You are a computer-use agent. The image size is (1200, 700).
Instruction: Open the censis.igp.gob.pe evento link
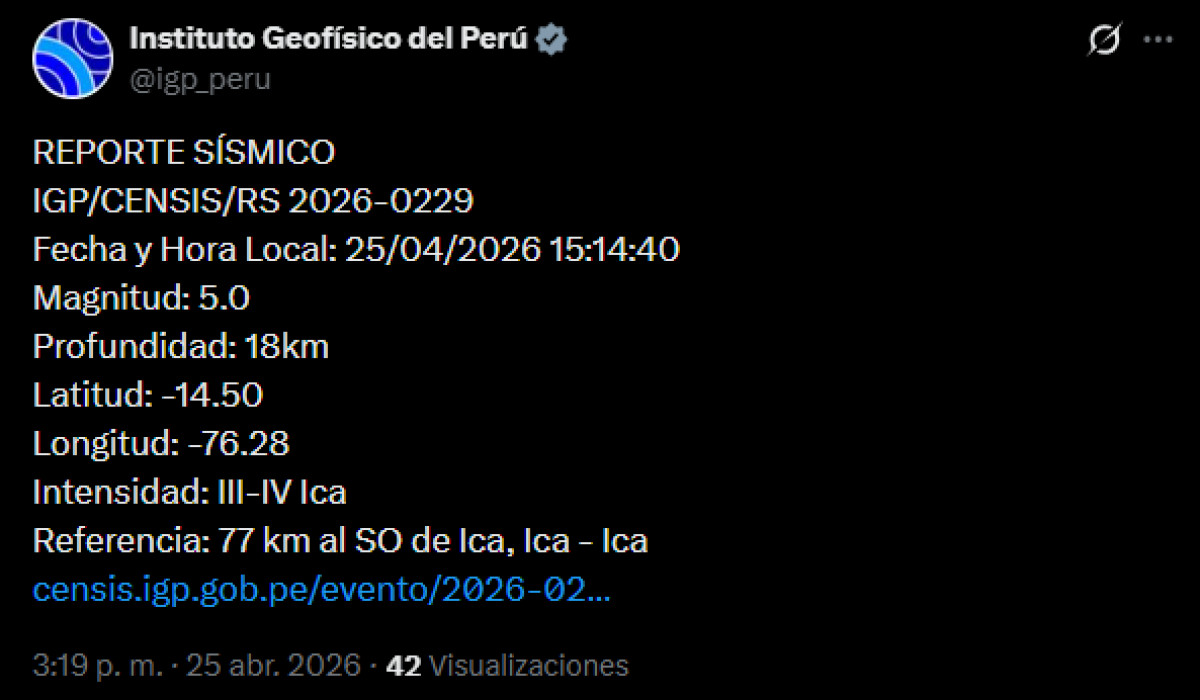(x=322, y=589)
